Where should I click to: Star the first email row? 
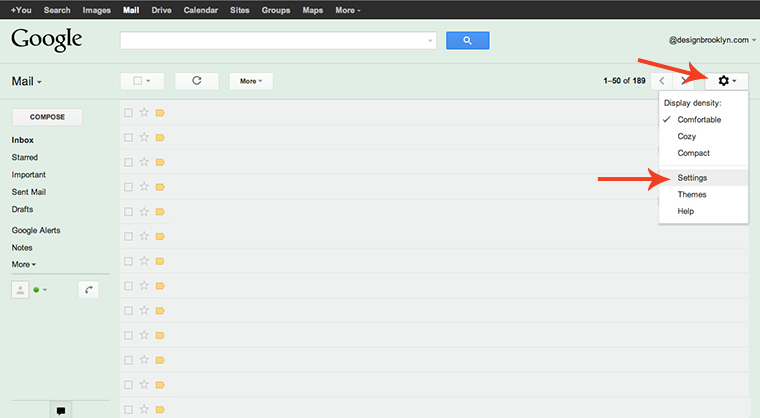pyautogui.click(x=144, y=113)
